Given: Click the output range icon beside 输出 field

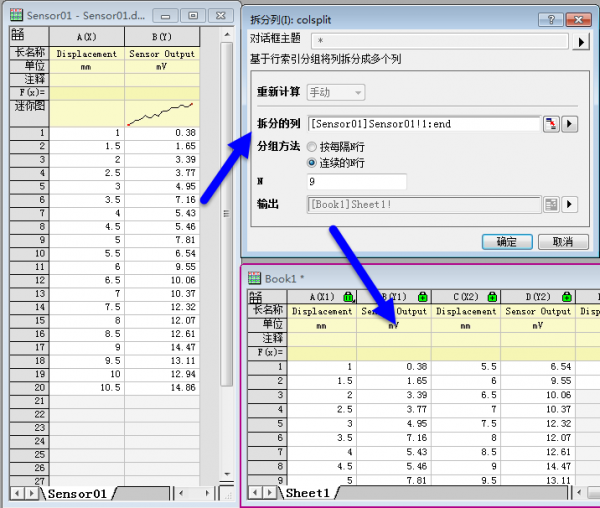Looking at the screenshot, I should (551, 204).
